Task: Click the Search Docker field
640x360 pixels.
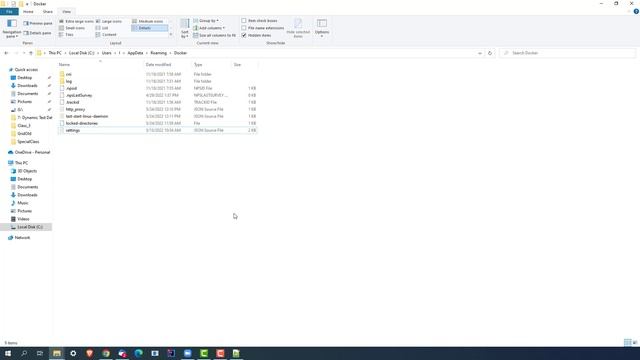Action: point(567,53)
